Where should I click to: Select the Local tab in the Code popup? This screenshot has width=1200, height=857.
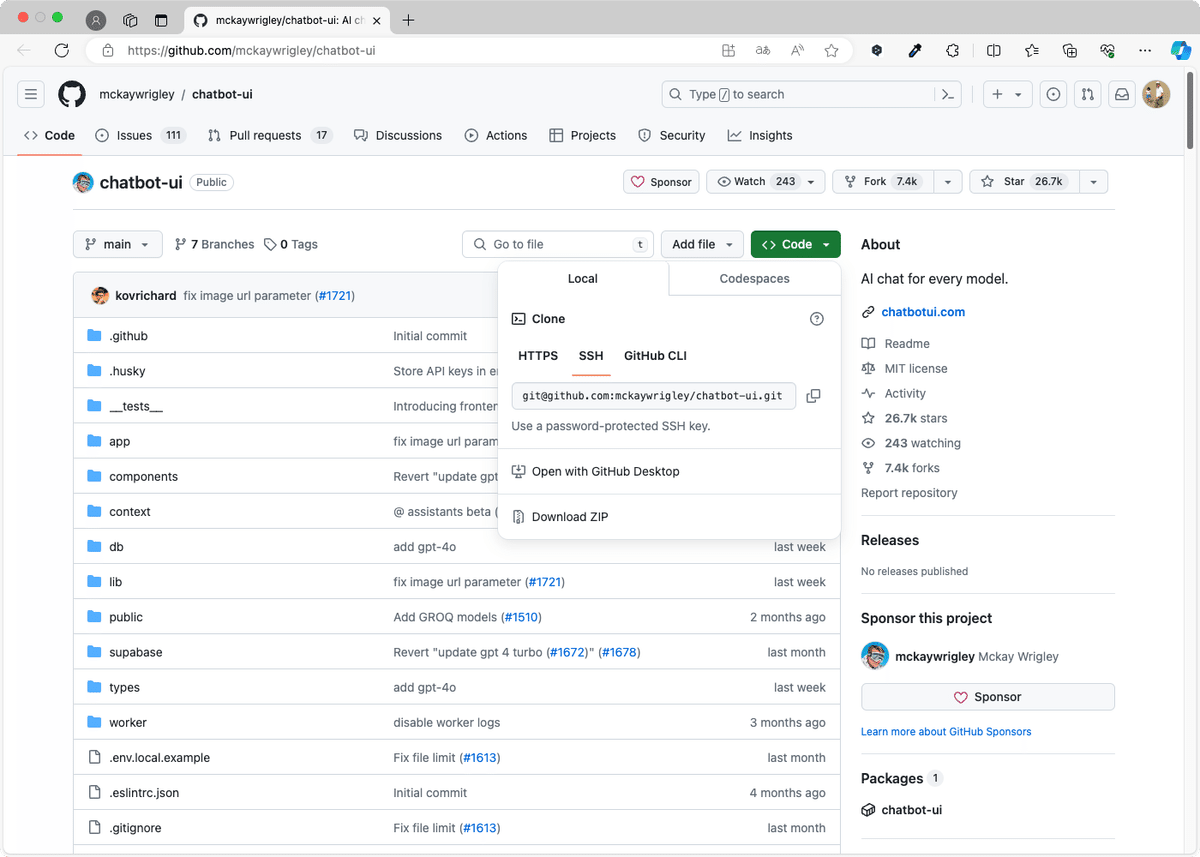point(583,279)
